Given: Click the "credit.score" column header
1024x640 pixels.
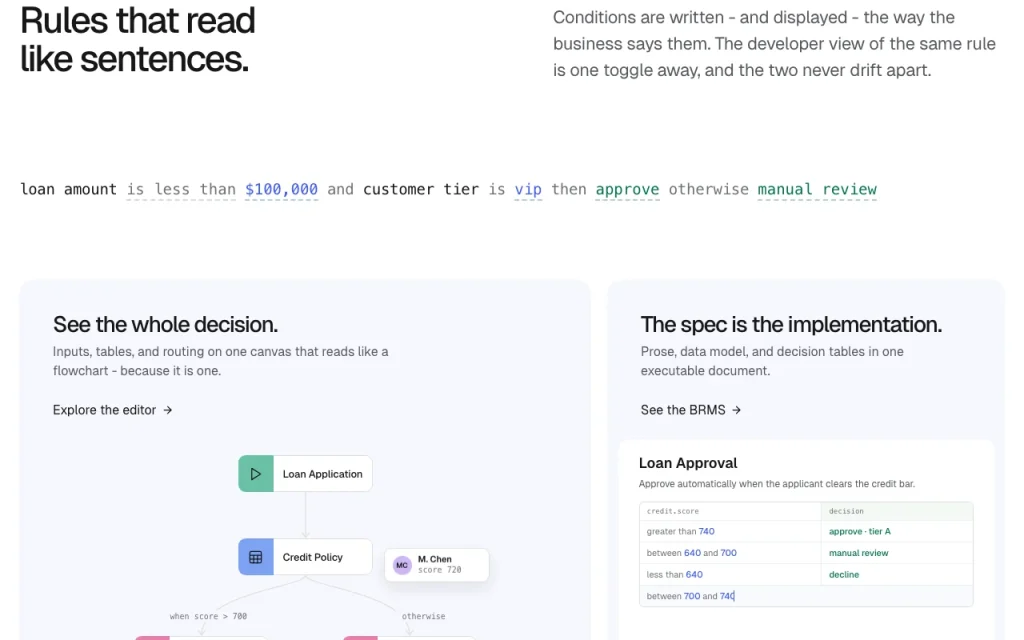Looking at the screenshot, I should point(730,511).
